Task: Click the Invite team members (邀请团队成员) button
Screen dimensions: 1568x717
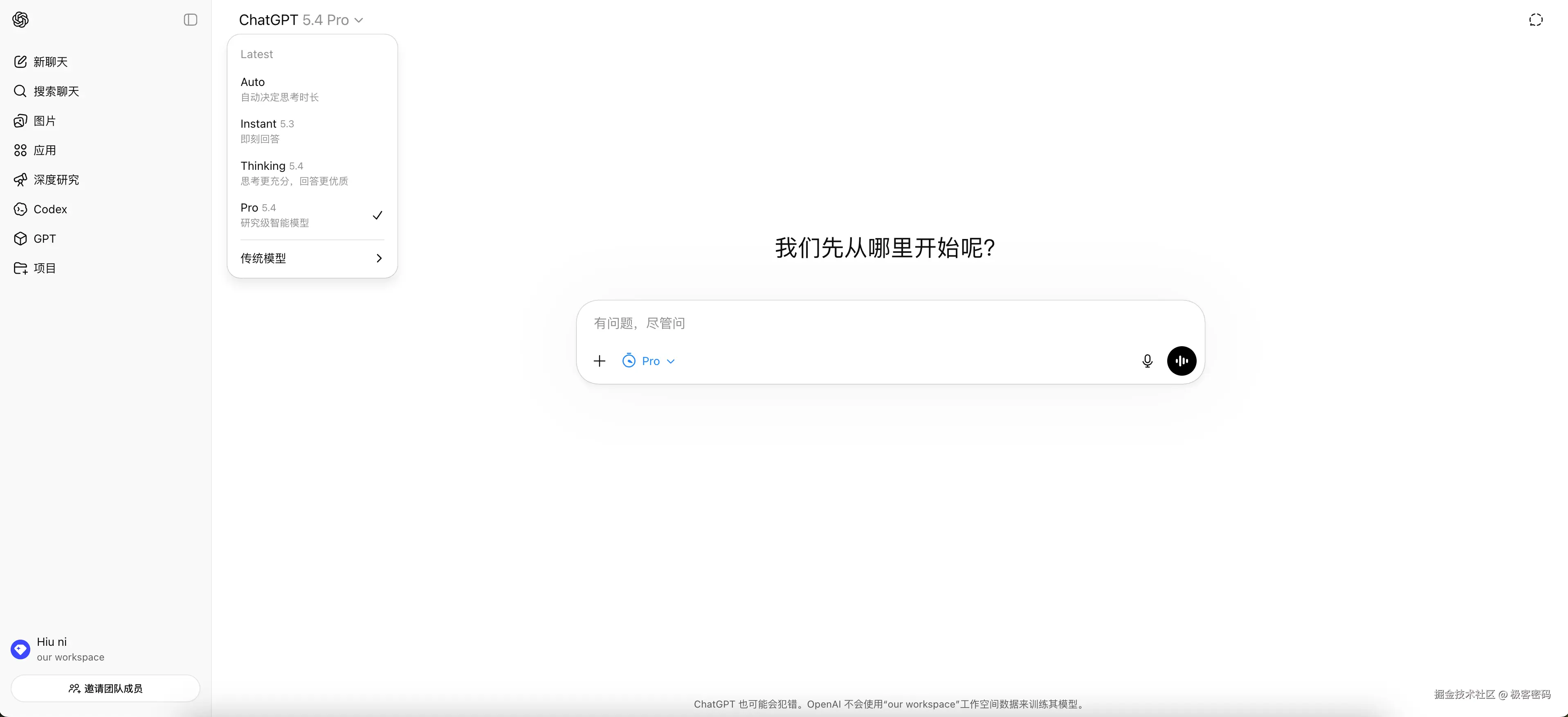Action: click(x=105, y=688)
